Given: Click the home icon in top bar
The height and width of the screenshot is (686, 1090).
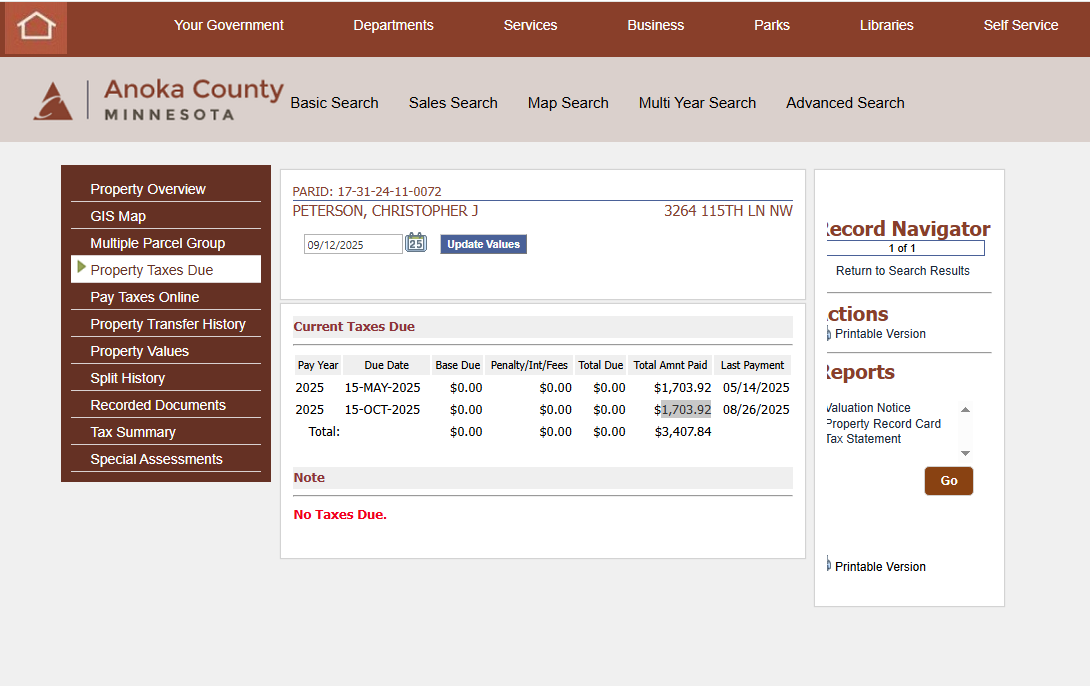Looking at the screenshot, I should (x=36, y=27).
